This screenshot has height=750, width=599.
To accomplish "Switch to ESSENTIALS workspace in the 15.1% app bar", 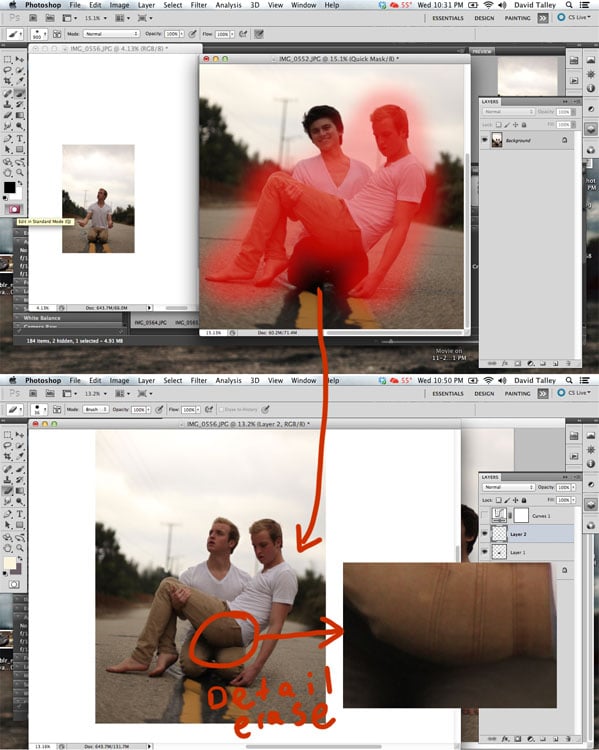I will click(x=448, y=18).
